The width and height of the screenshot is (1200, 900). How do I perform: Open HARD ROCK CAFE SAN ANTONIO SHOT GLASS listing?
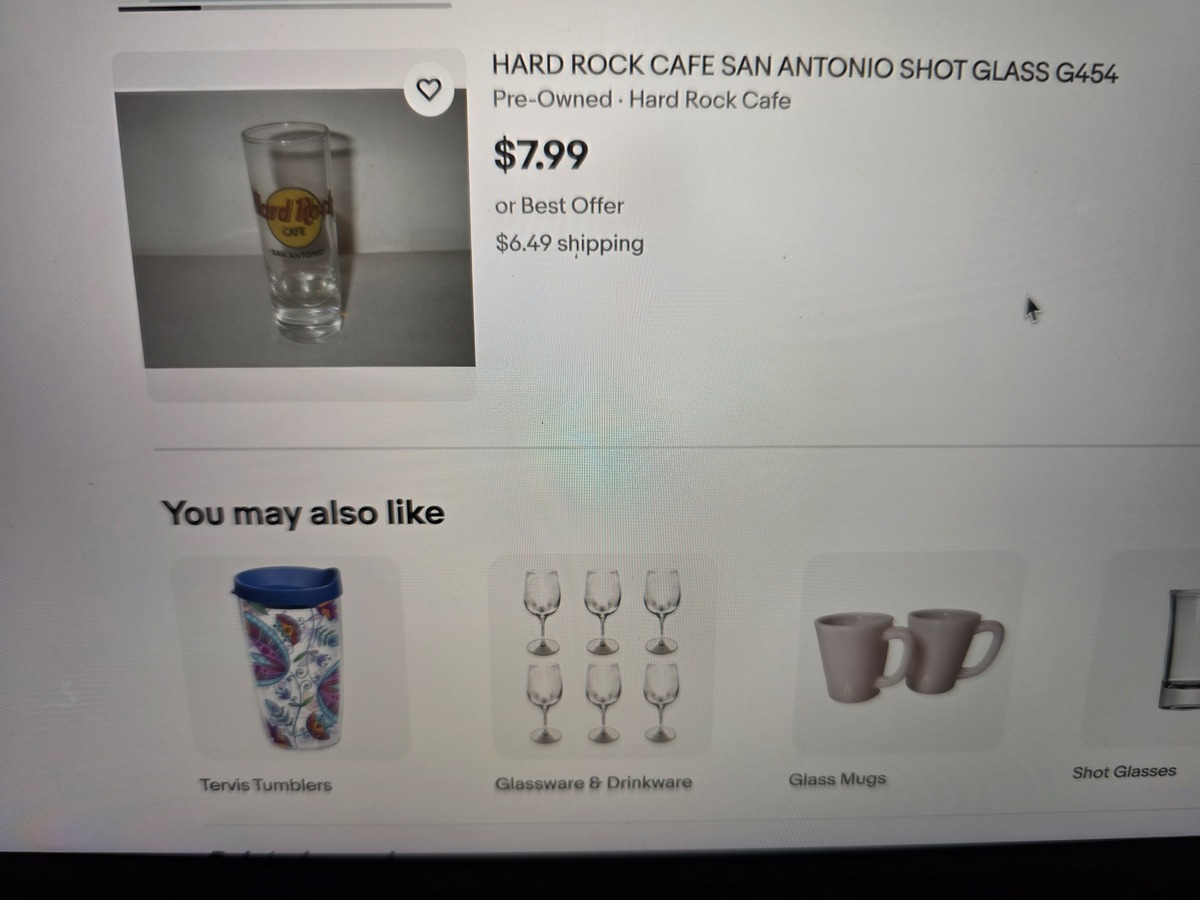click(x=805, y=70)
